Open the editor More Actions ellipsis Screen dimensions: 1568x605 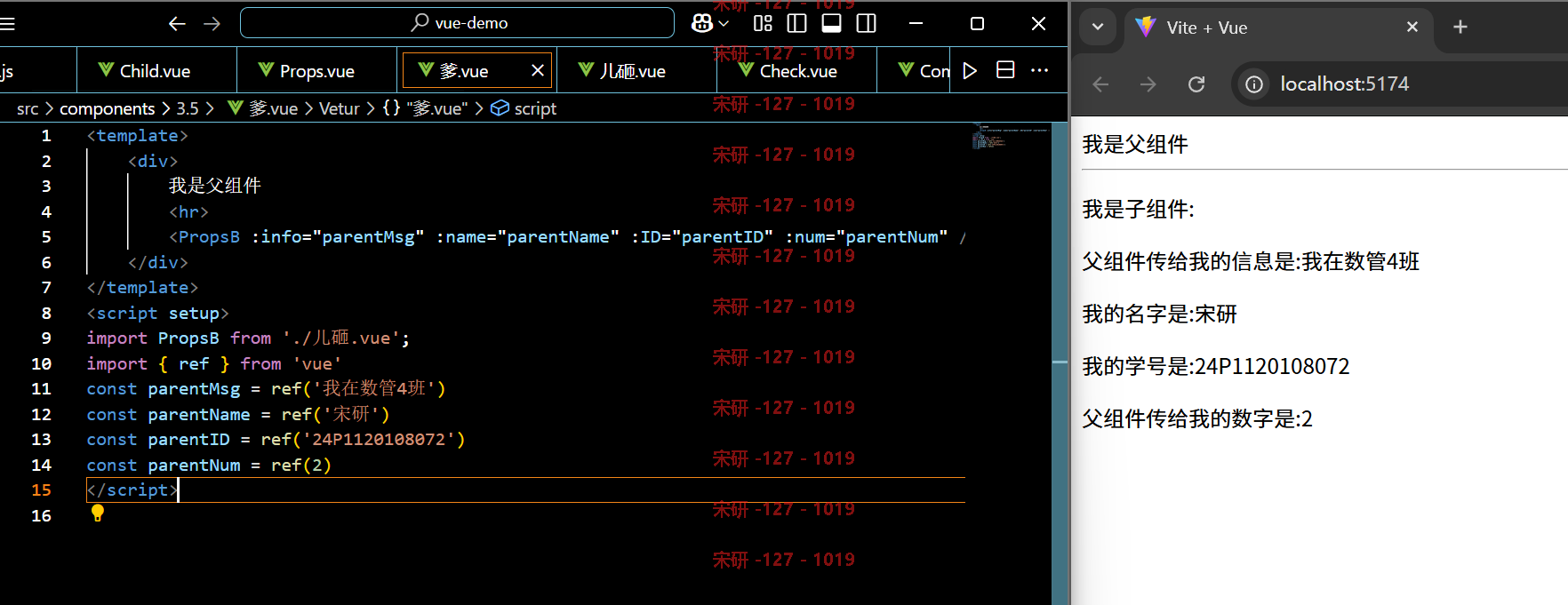tap(1040, 70)
